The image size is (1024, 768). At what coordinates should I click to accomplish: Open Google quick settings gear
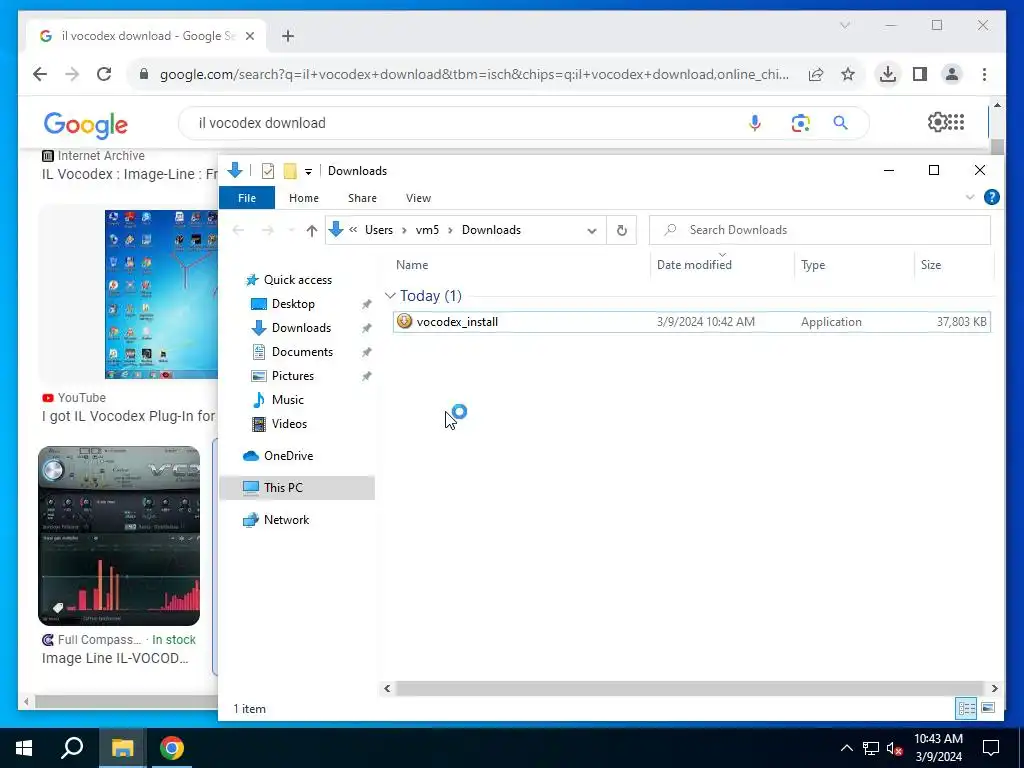point(937,122)
